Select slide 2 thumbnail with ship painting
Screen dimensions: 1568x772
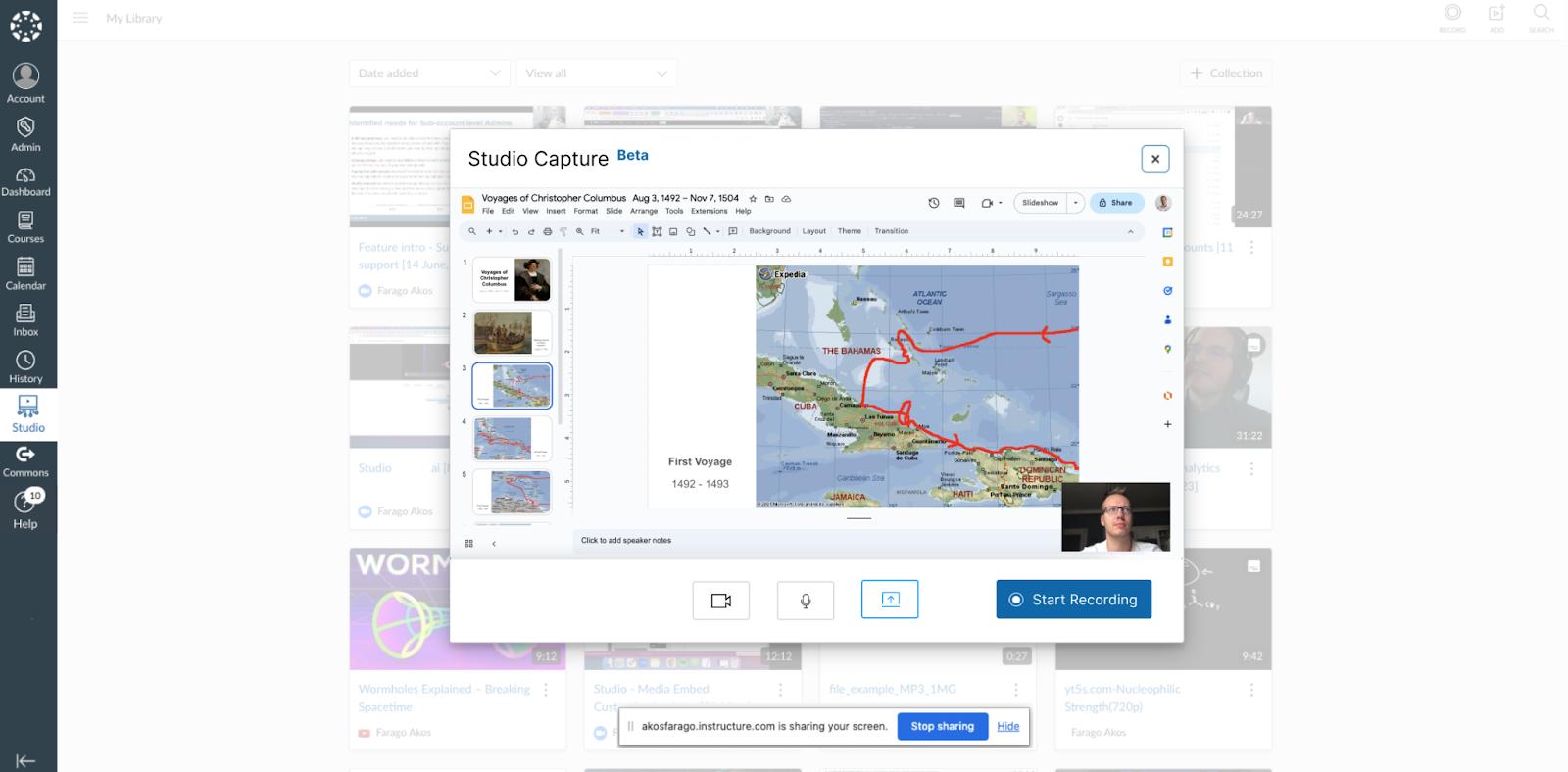click(512, 333)
